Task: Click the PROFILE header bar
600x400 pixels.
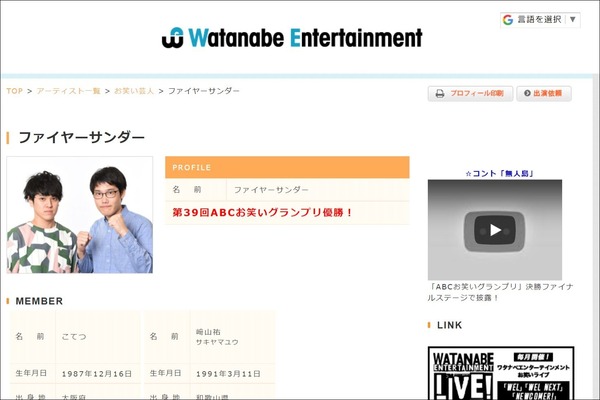Action: coord(287,167)
